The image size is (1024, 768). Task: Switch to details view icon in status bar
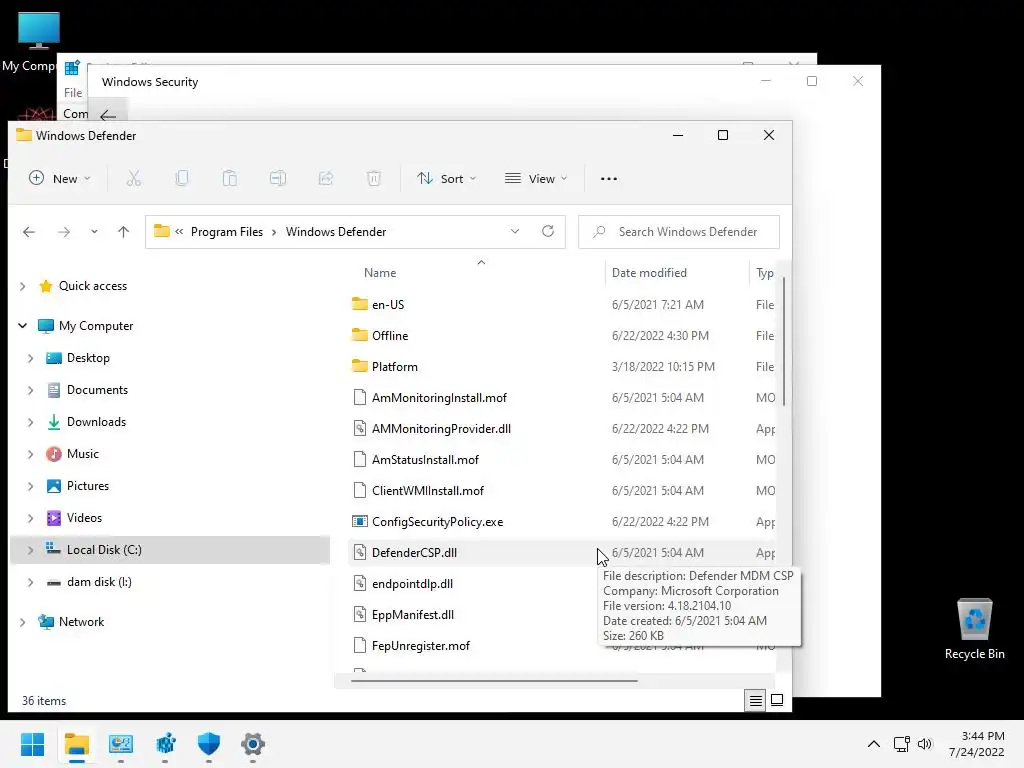(x=756, y=700)
